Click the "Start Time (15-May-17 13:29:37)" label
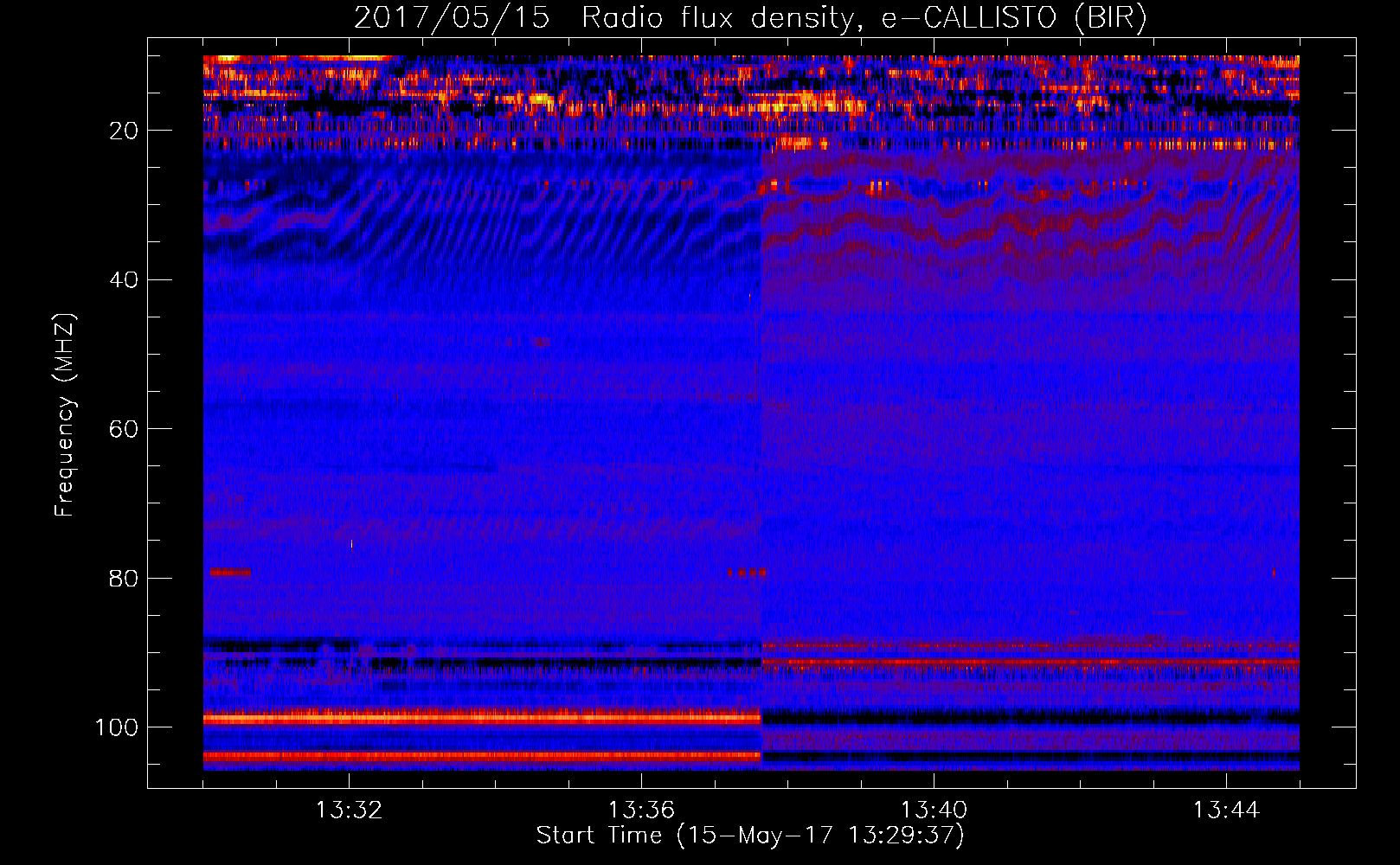The image size is (1400, 865). (749, 836)
